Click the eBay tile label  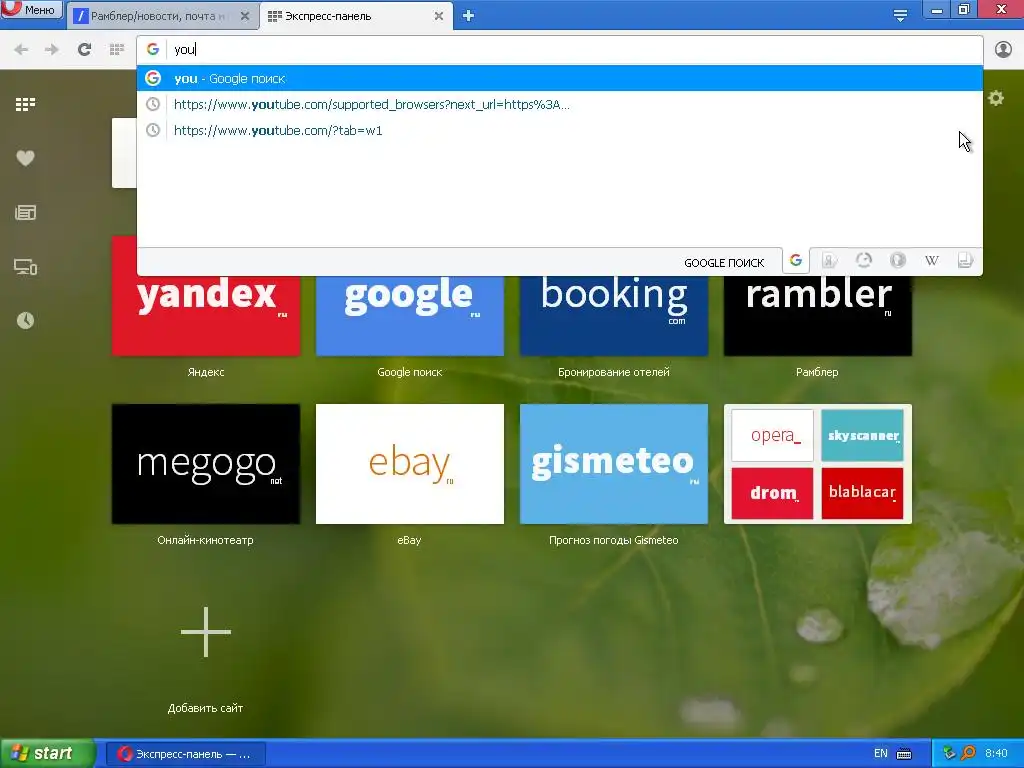click(409, 540)
